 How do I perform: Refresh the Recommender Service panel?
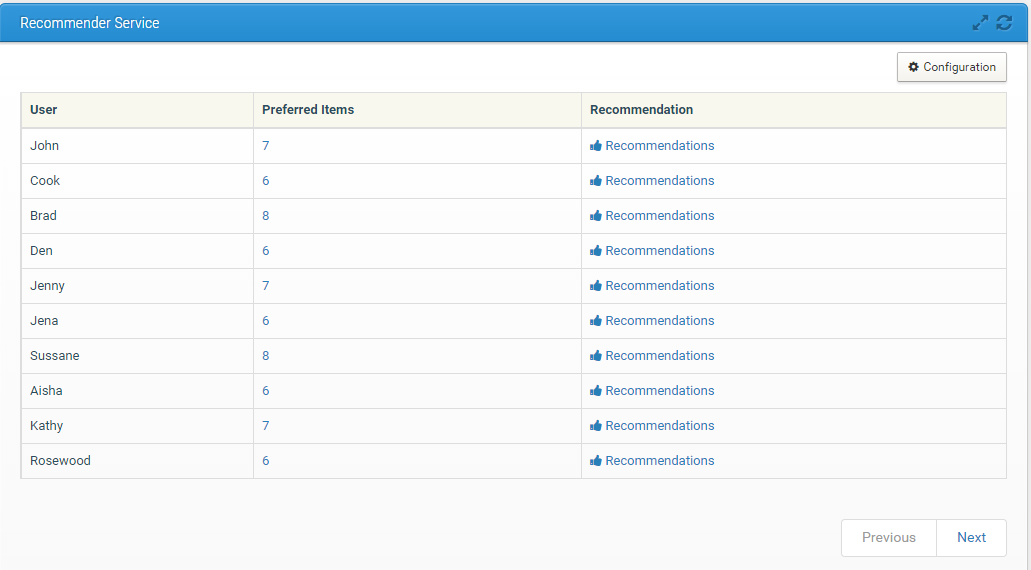[x=1004, y=22]
